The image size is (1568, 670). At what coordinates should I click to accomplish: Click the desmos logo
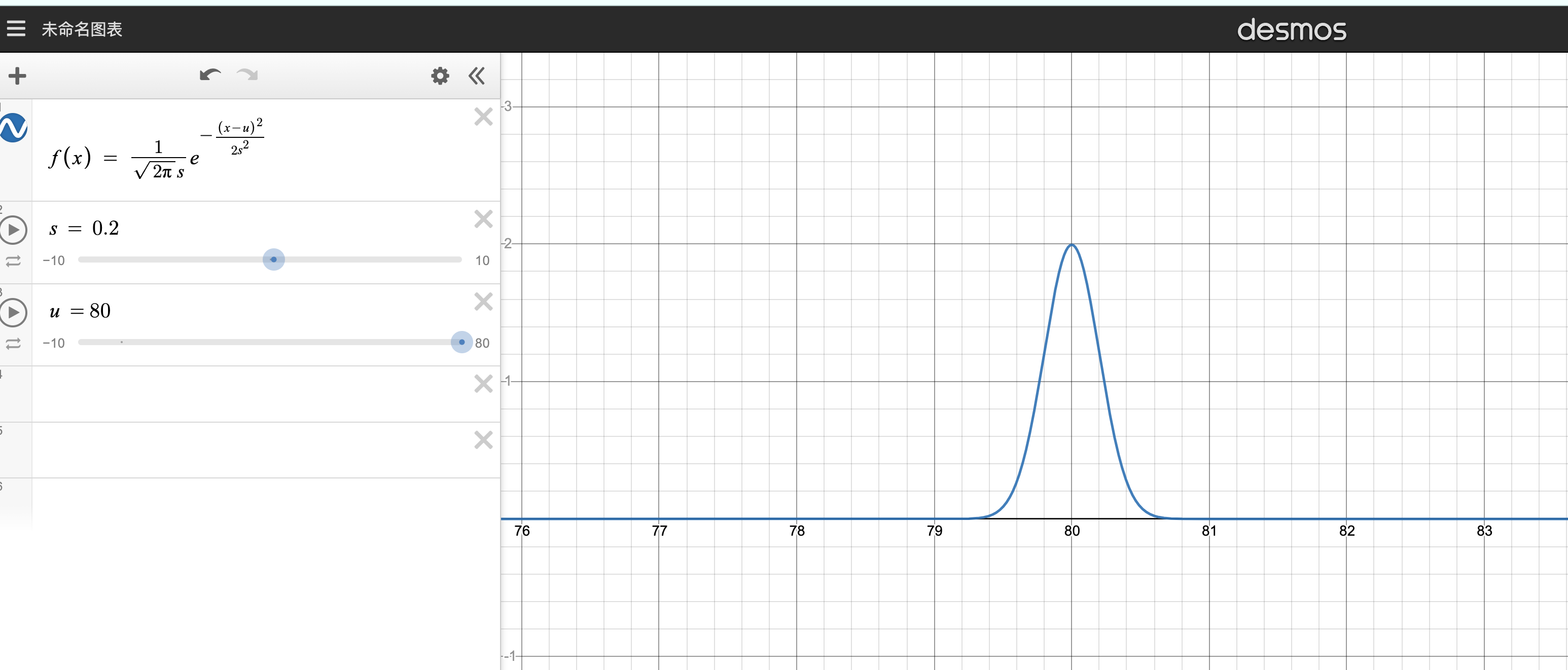tap(1291, 30)
